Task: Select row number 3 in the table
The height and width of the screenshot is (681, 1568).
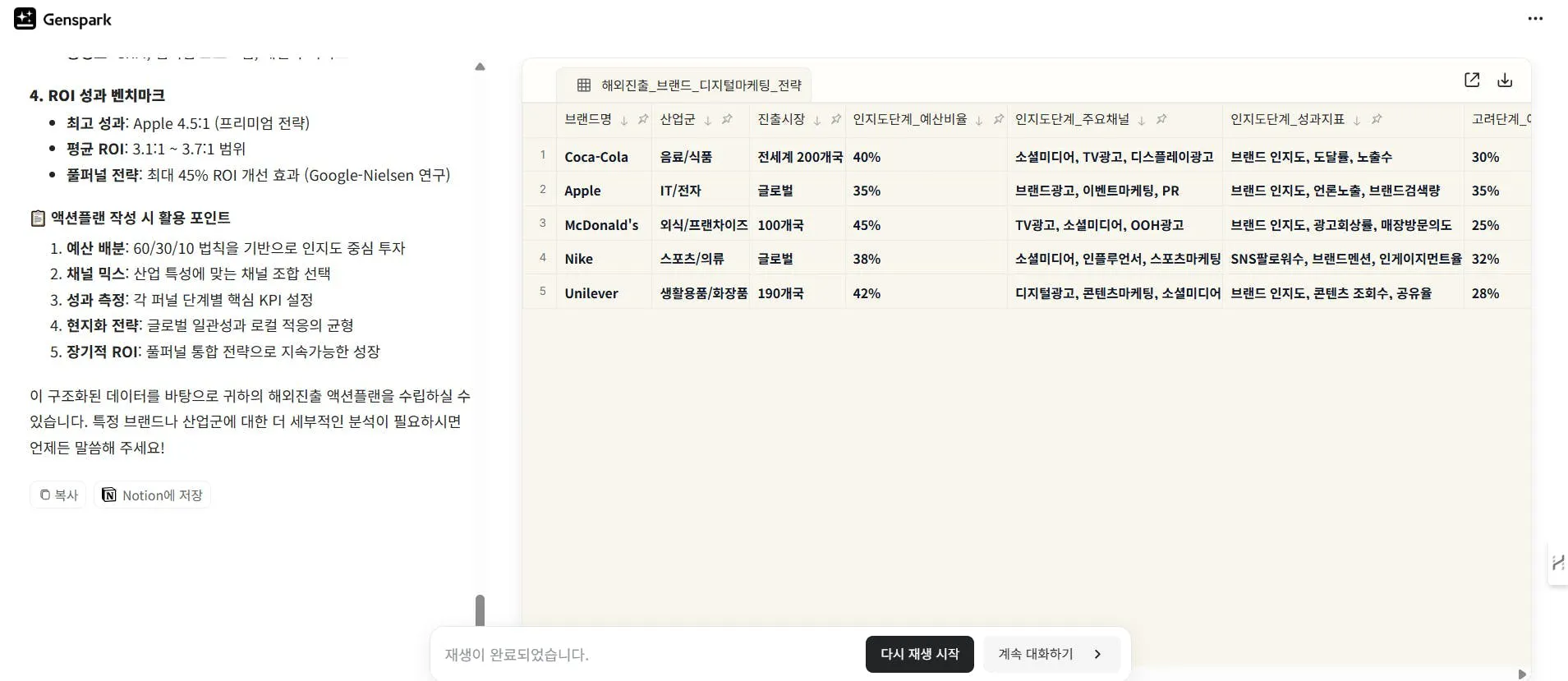Action: pyautogui.click(x=542, y=223)
